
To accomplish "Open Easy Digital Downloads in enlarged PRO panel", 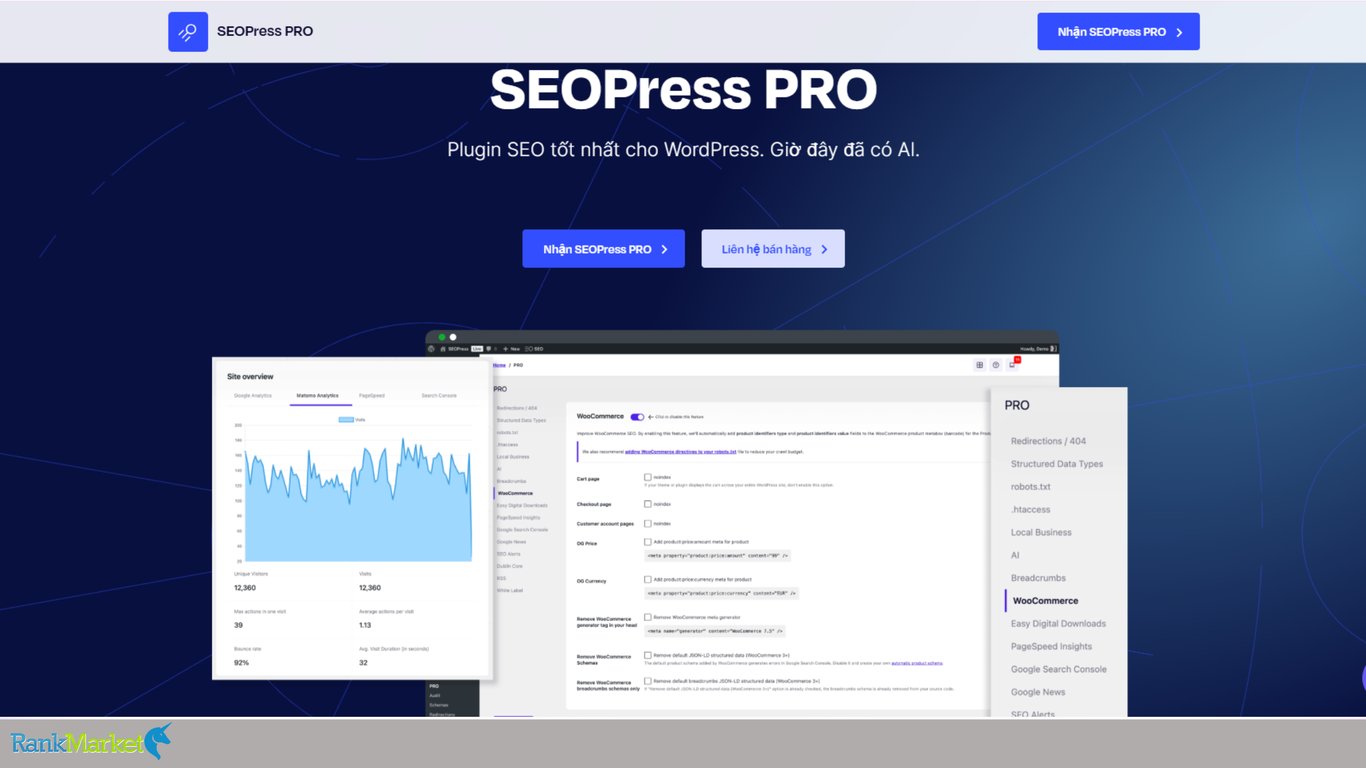I will pos(1058,623).
